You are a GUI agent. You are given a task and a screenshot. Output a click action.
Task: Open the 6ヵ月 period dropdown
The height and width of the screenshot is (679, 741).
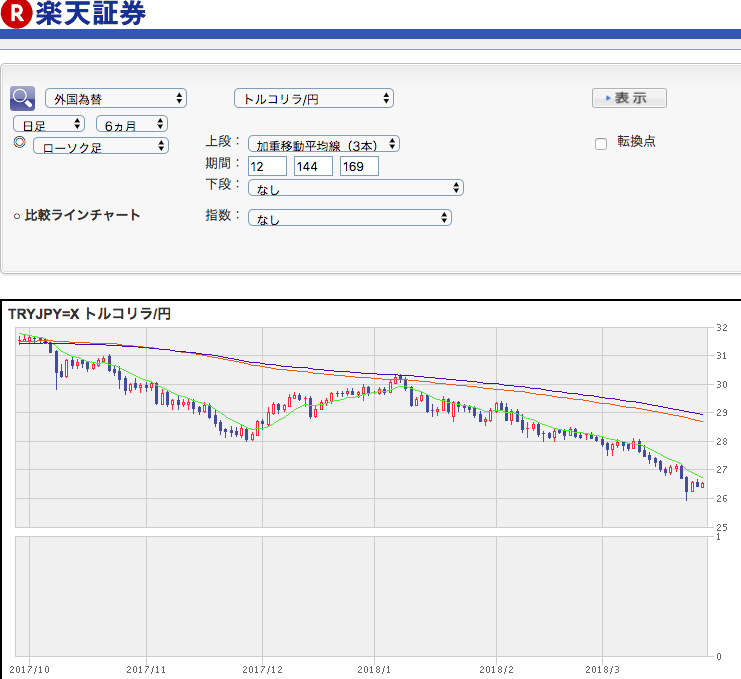(x=132, y=124)
